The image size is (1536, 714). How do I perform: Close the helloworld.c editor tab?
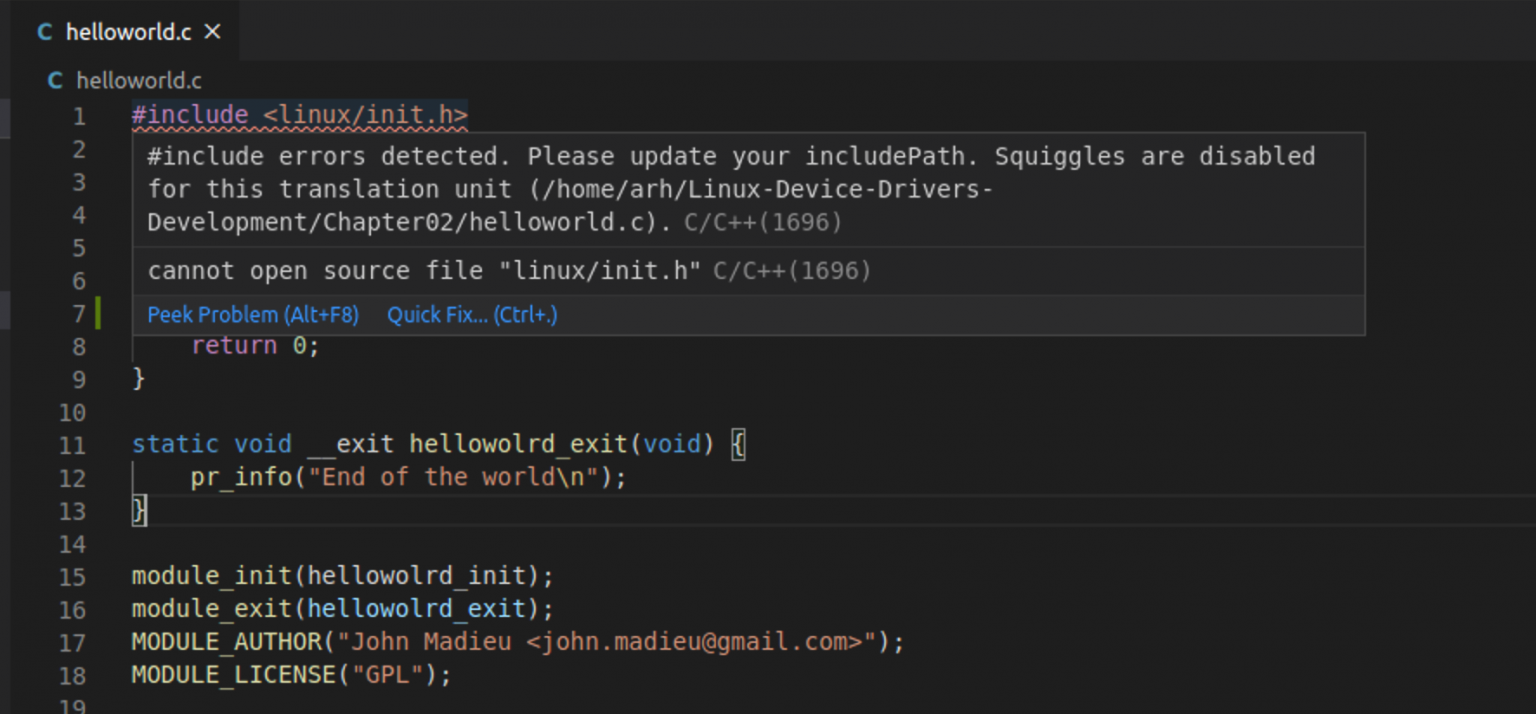(212, 32)
